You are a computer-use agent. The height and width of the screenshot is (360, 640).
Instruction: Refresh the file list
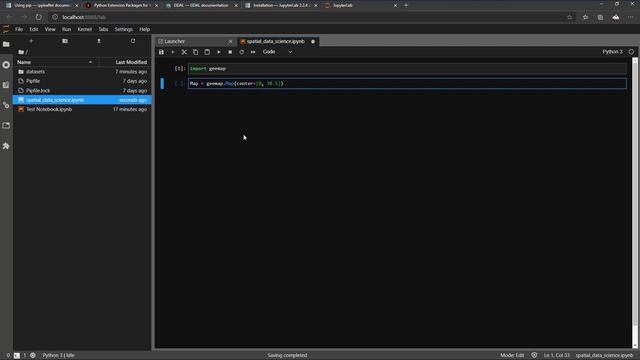click(133, 41)
